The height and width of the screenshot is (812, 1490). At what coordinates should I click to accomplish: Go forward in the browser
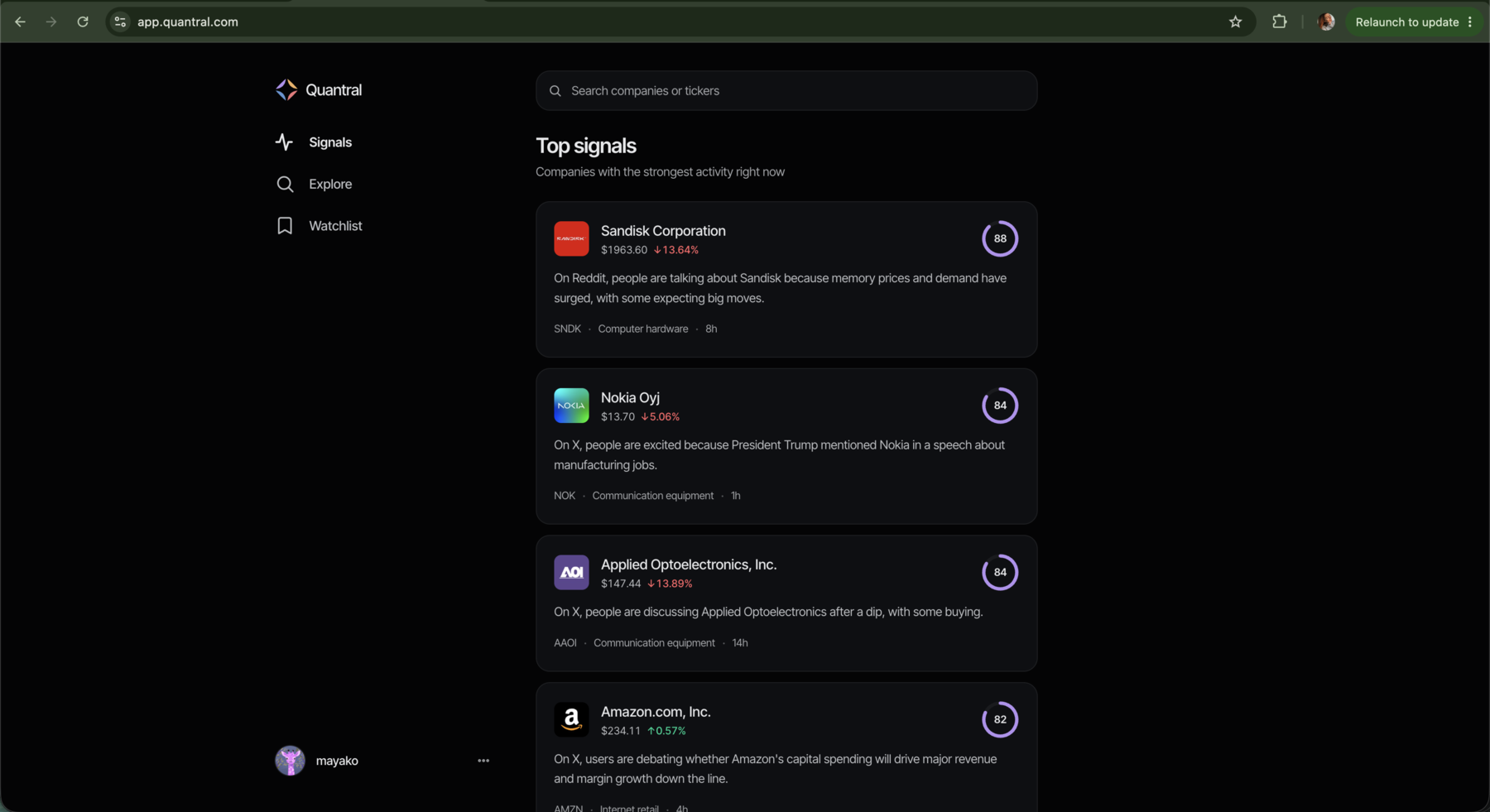point(51,22)
